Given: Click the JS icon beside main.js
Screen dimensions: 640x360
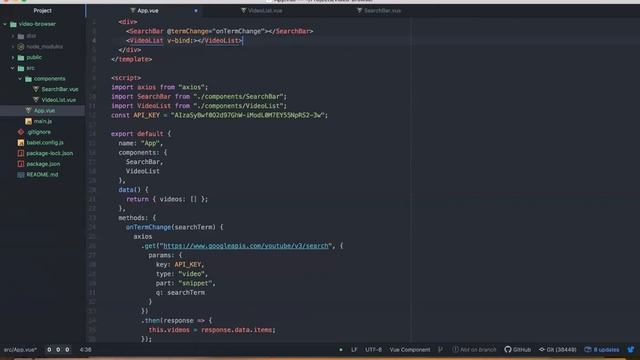Looking at the screenshot, I should point(28,121).
